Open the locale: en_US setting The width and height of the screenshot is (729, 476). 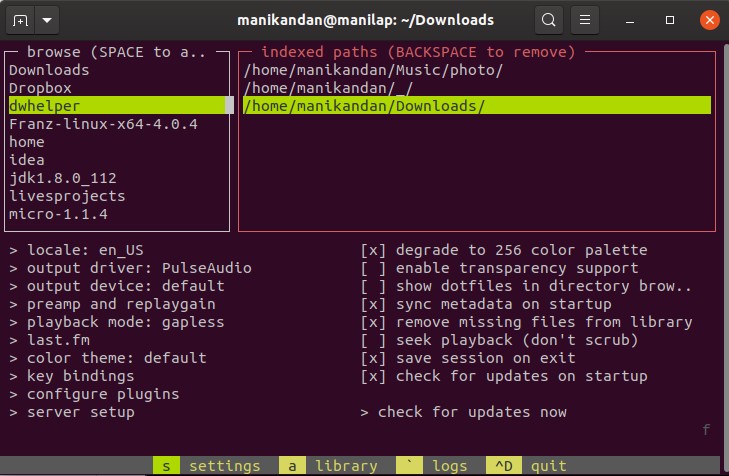coord(76,250)
